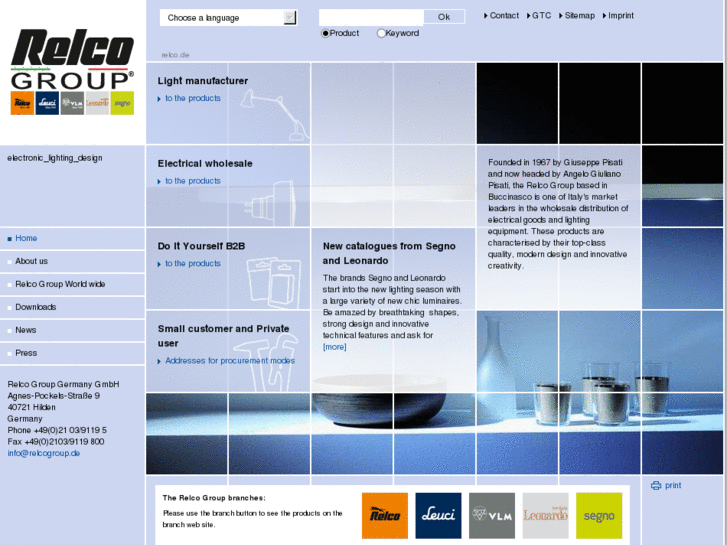Open the Downloads menu item

coord(36,307)
